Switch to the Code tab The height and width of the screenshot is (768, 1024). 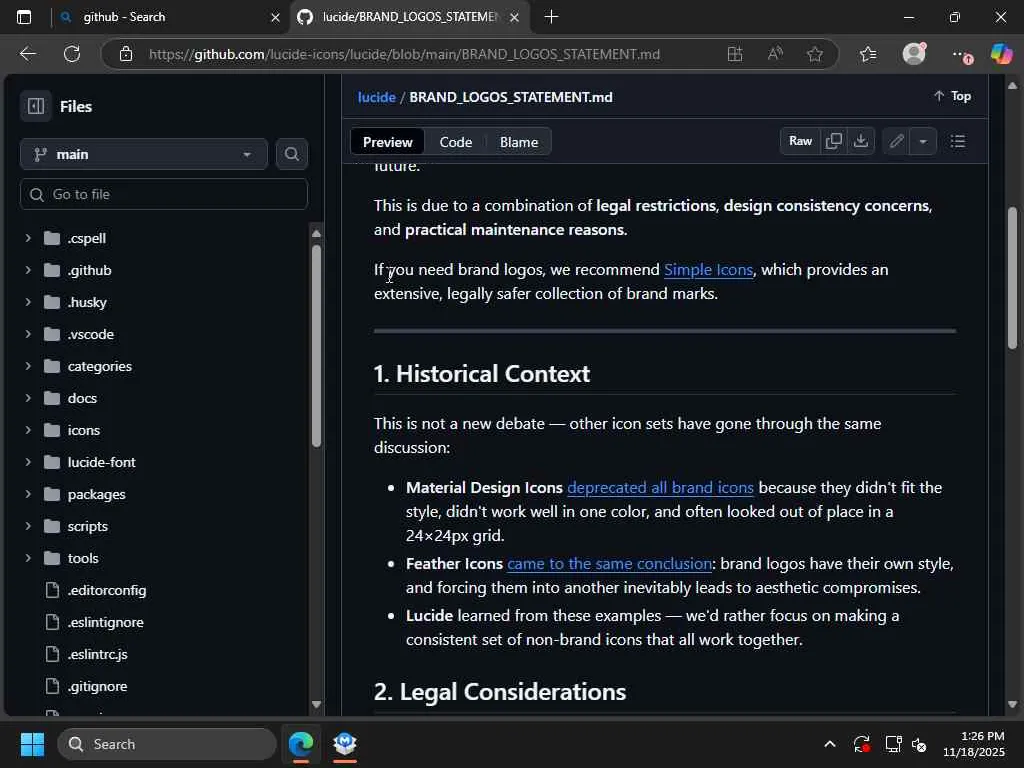point(455,142)
